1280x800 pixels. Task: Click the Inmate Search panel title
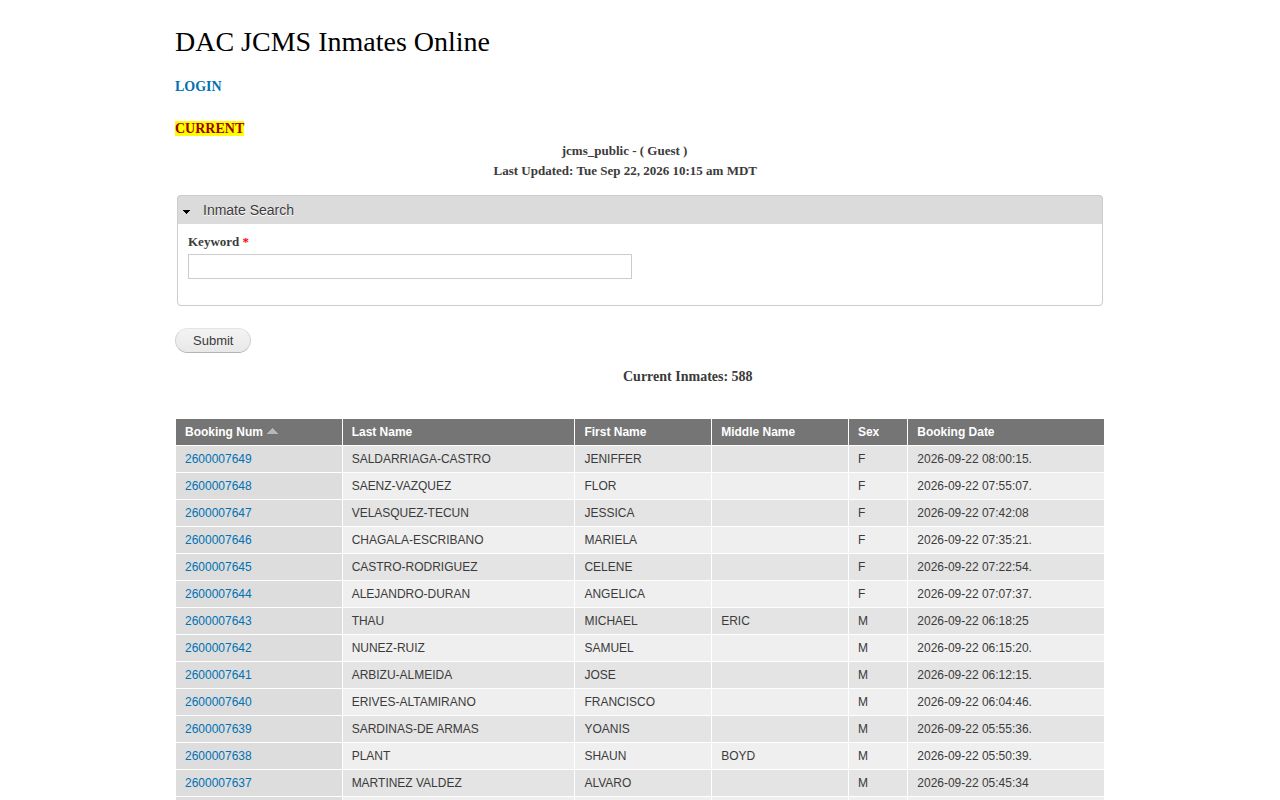click(248, 210)
